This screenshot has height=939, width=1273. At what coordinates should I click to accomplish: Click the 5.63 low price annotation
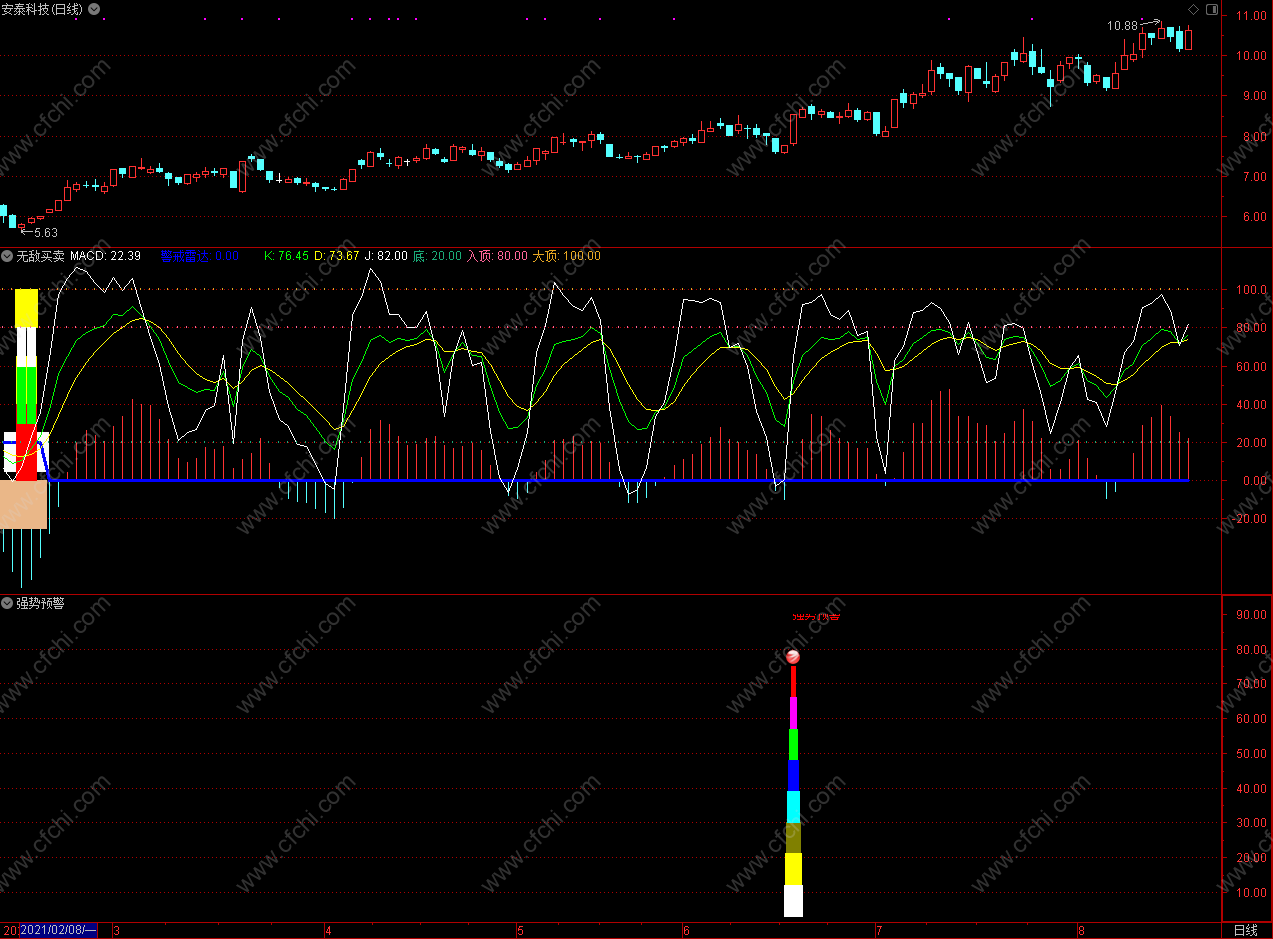pos(45,233)
